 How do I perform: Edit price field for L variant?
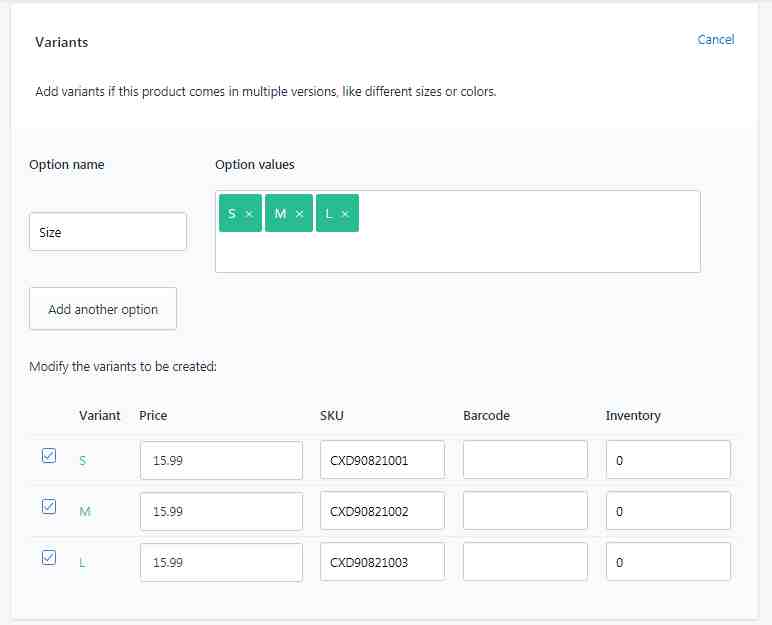[221, 562]
